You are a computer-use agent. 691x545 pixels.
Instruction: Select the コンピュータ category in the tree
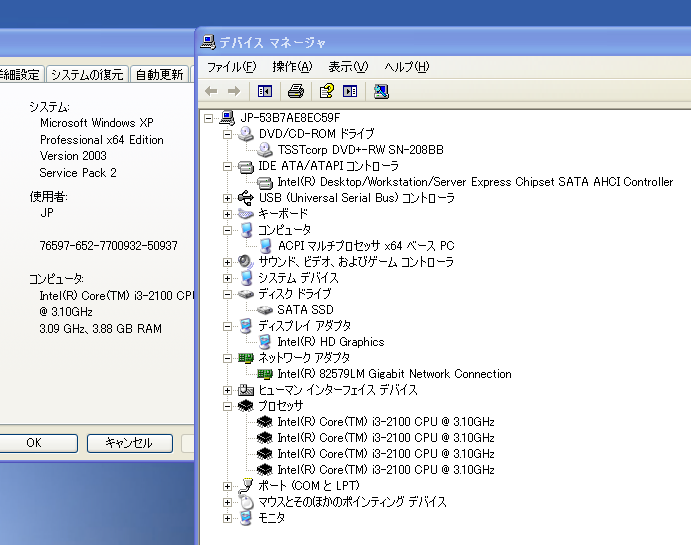(284, 230)
